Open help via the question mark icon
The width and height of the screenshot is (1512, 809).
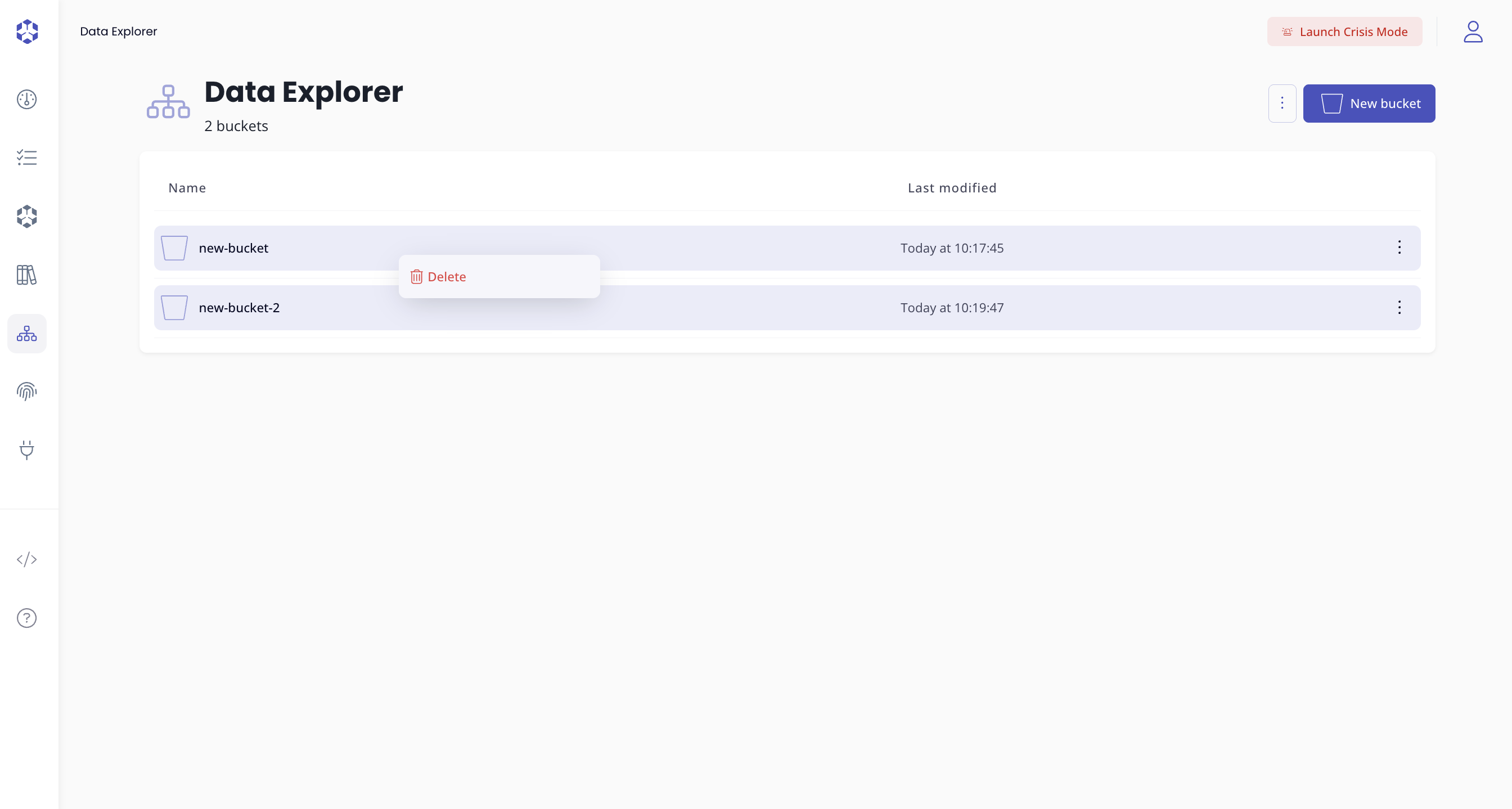point(26,618)
